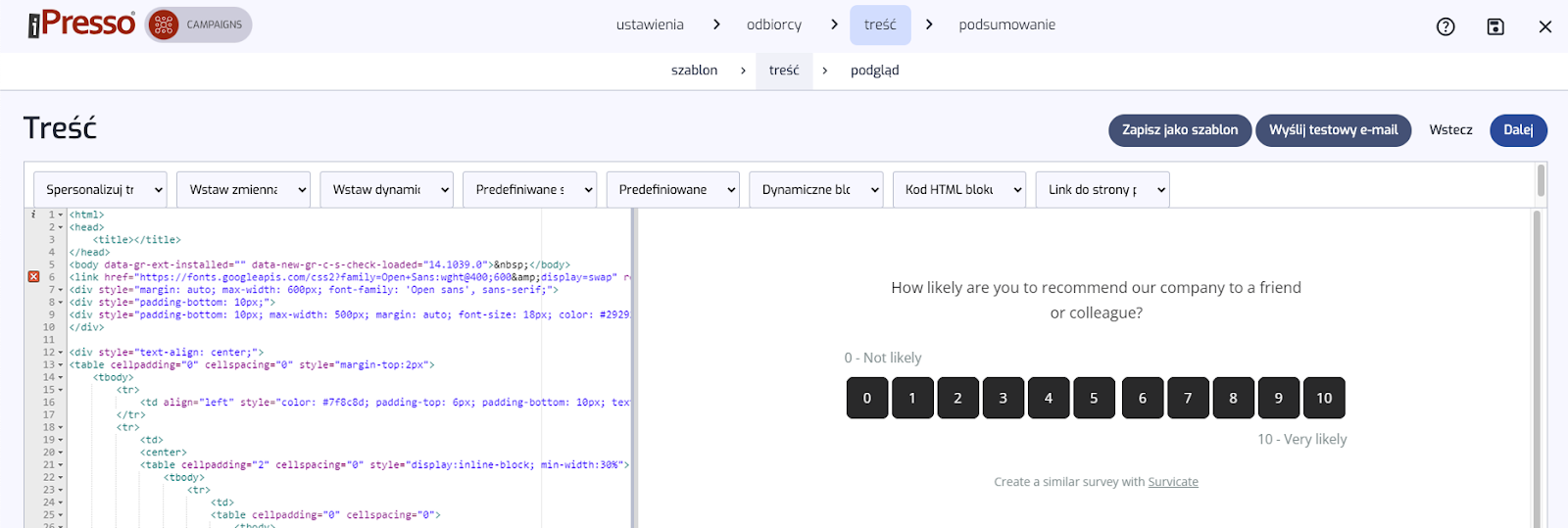Screen dimensions: 1568x528
Task: Collapse the html tag fold on line 1
Action: pos(61,215)
